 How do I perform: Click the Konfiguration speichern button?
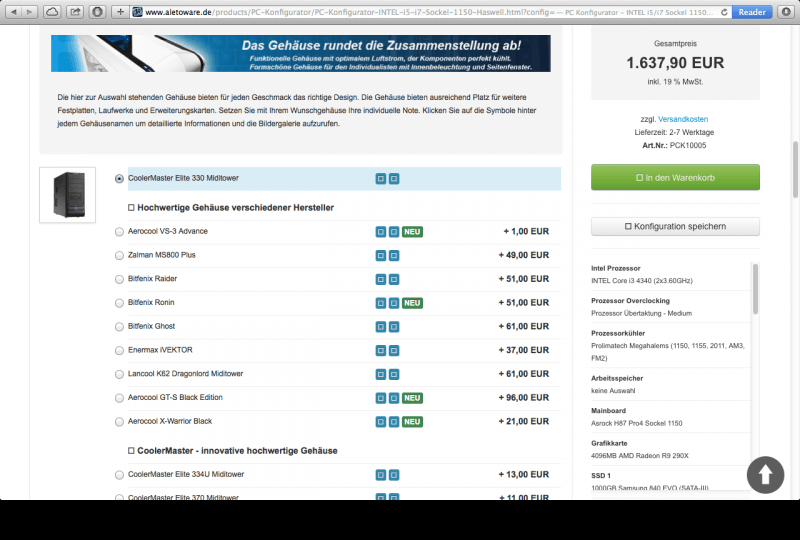[675, 226]
